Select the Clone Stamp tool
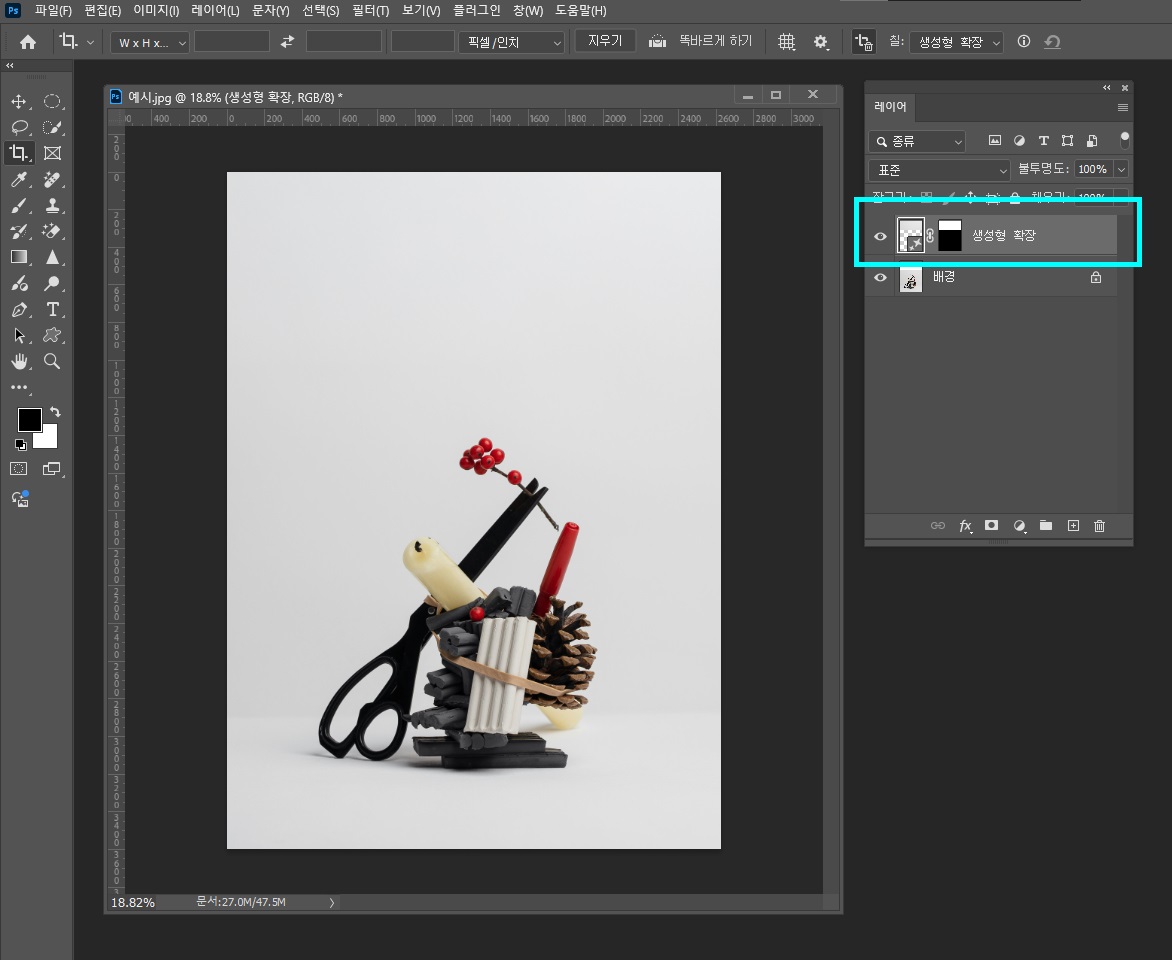Image resolution: width=1172 pixels, height=960 pixels. click(52, 206)
